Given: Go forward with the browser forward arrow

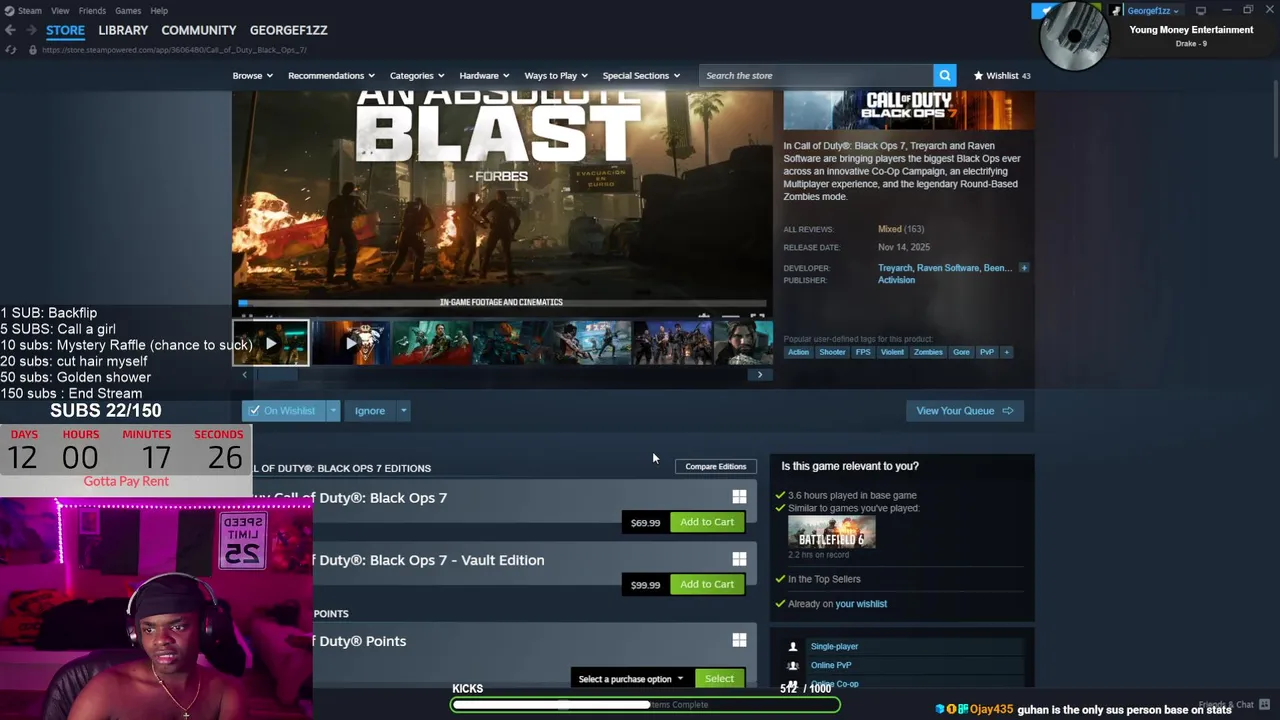Looking at the screenshot, I should click(31, 30).
